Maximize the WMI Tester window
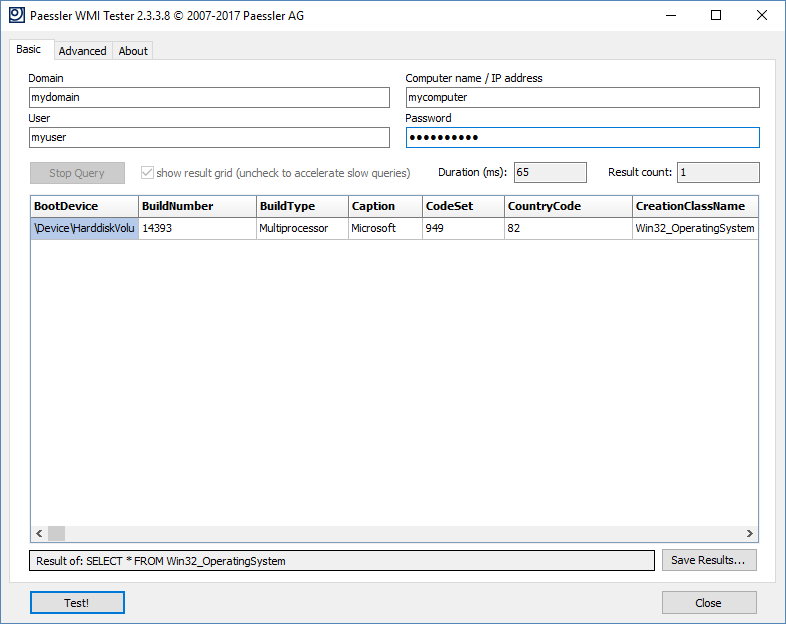 716,16
